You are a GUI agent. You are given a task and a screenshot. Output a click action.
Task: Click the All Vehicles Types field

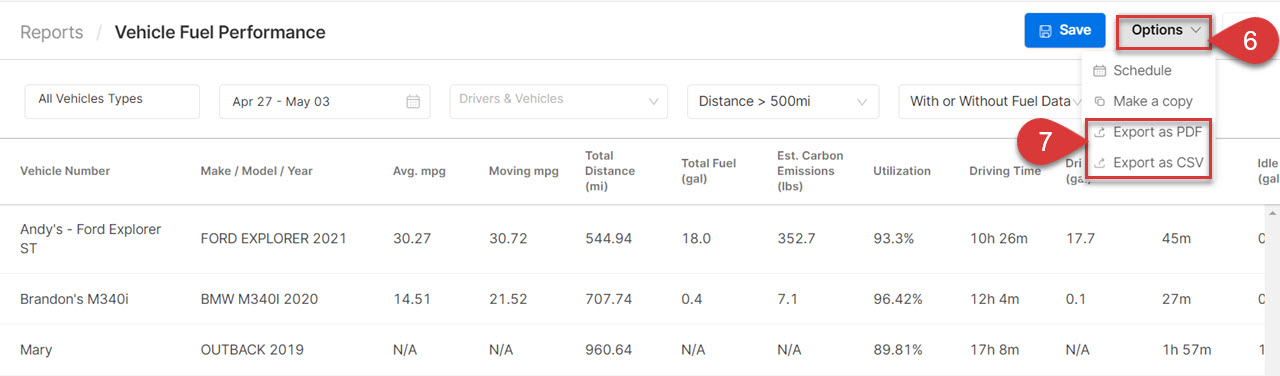coord(112,101)
